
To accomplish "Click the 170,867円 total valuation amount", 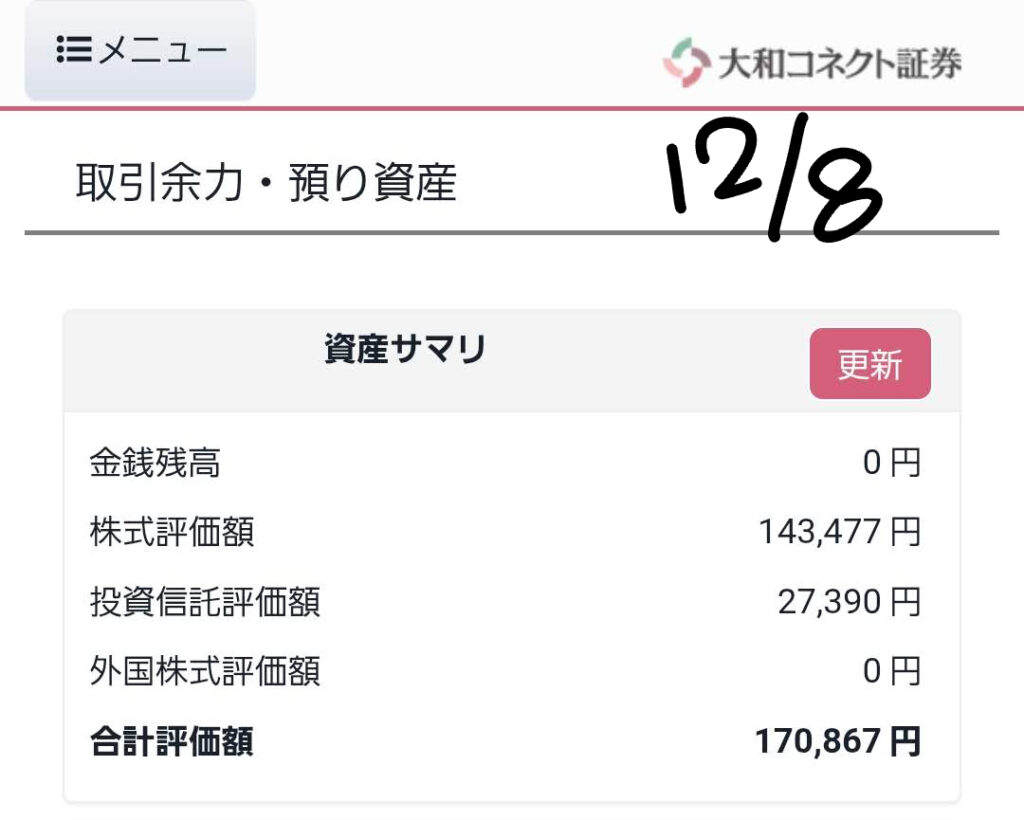I will click(x=837, y=742).
